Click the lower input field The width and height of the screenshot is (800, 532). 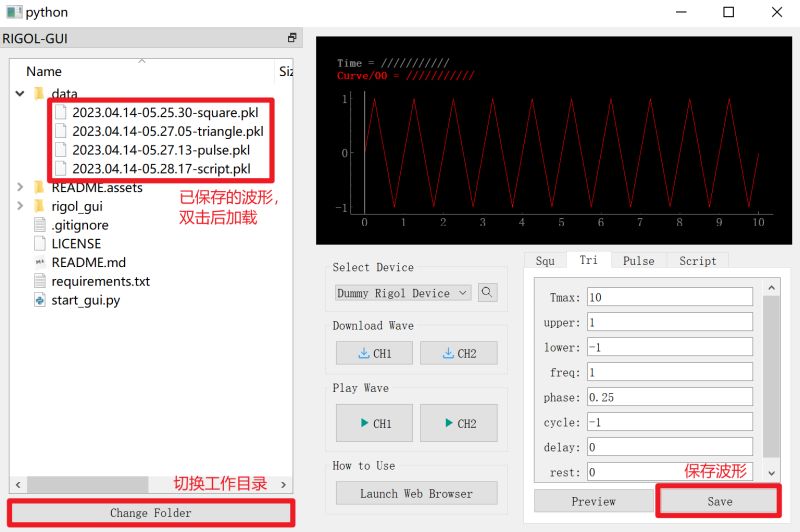pyautogui.click(x=670, y=347)
